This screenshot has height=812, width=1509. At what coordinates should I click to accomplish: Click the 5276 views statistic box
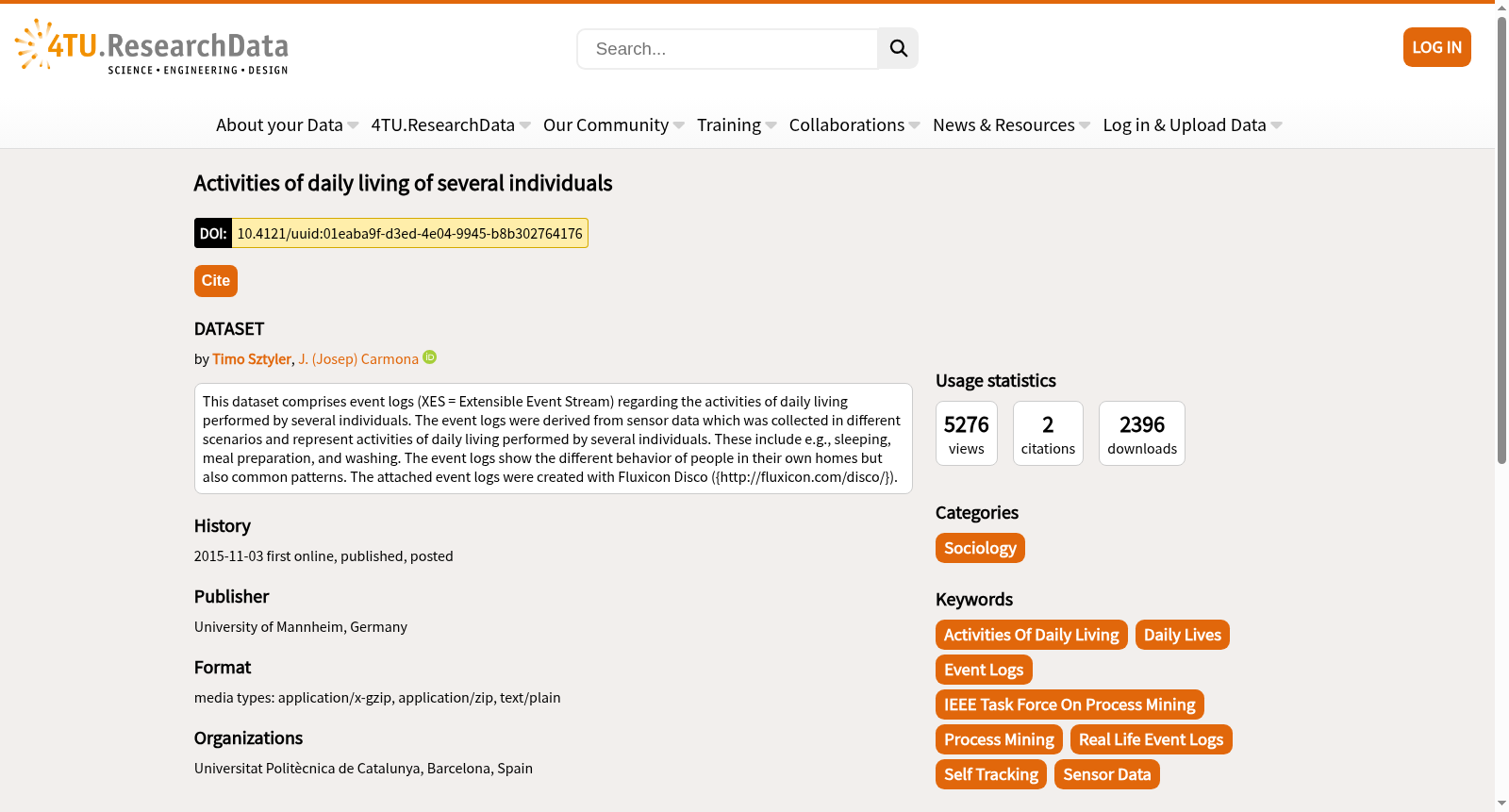point(967,434)
